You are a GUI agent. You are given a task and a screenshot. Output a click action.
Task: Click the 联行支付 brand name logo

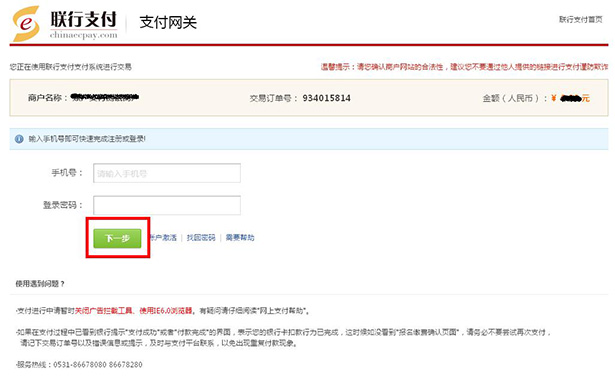pos(84,19)
